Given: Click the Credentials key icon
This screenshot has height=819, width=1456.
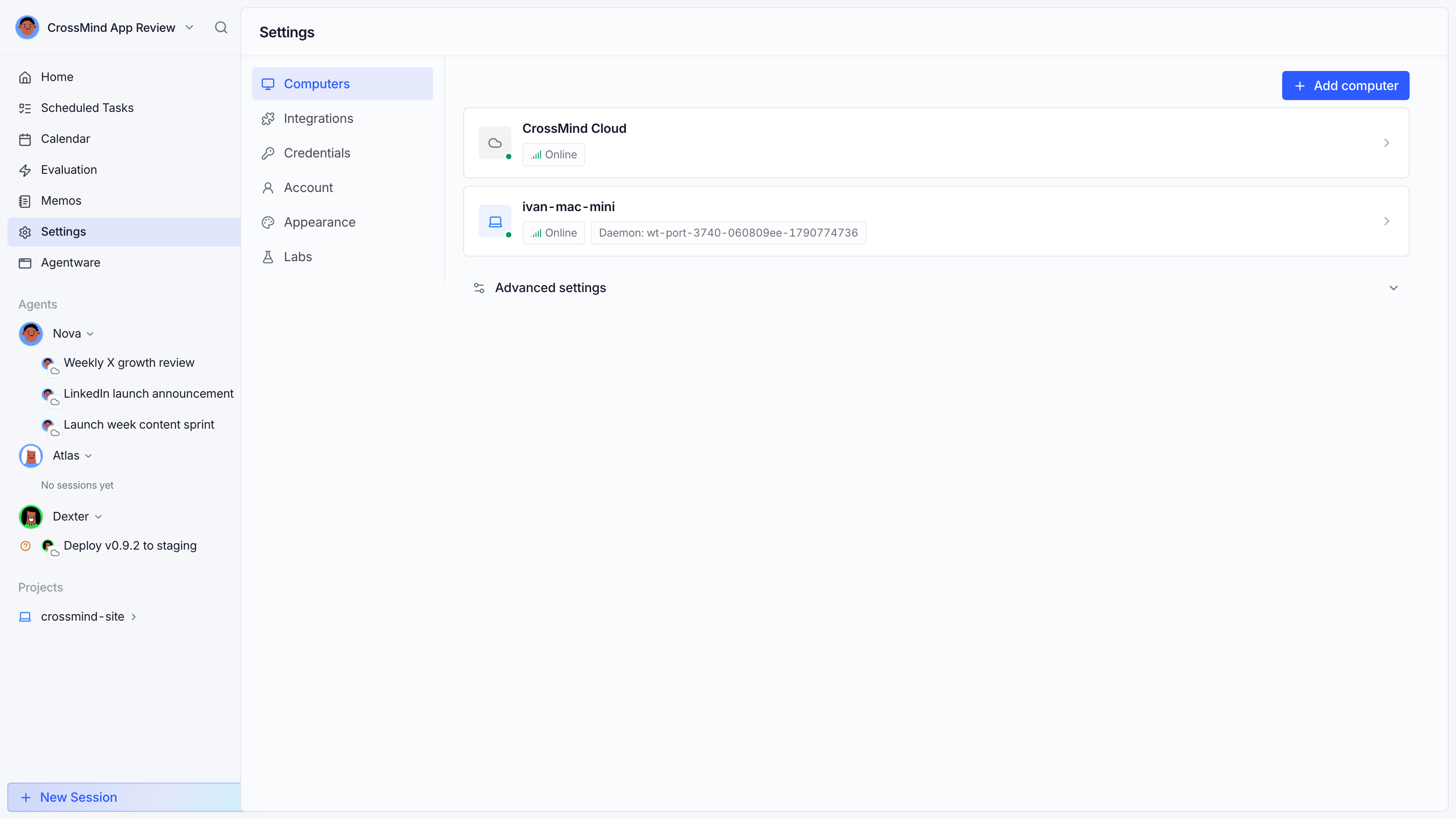Looking at the screenshot, I should click(x=268, y=153).
